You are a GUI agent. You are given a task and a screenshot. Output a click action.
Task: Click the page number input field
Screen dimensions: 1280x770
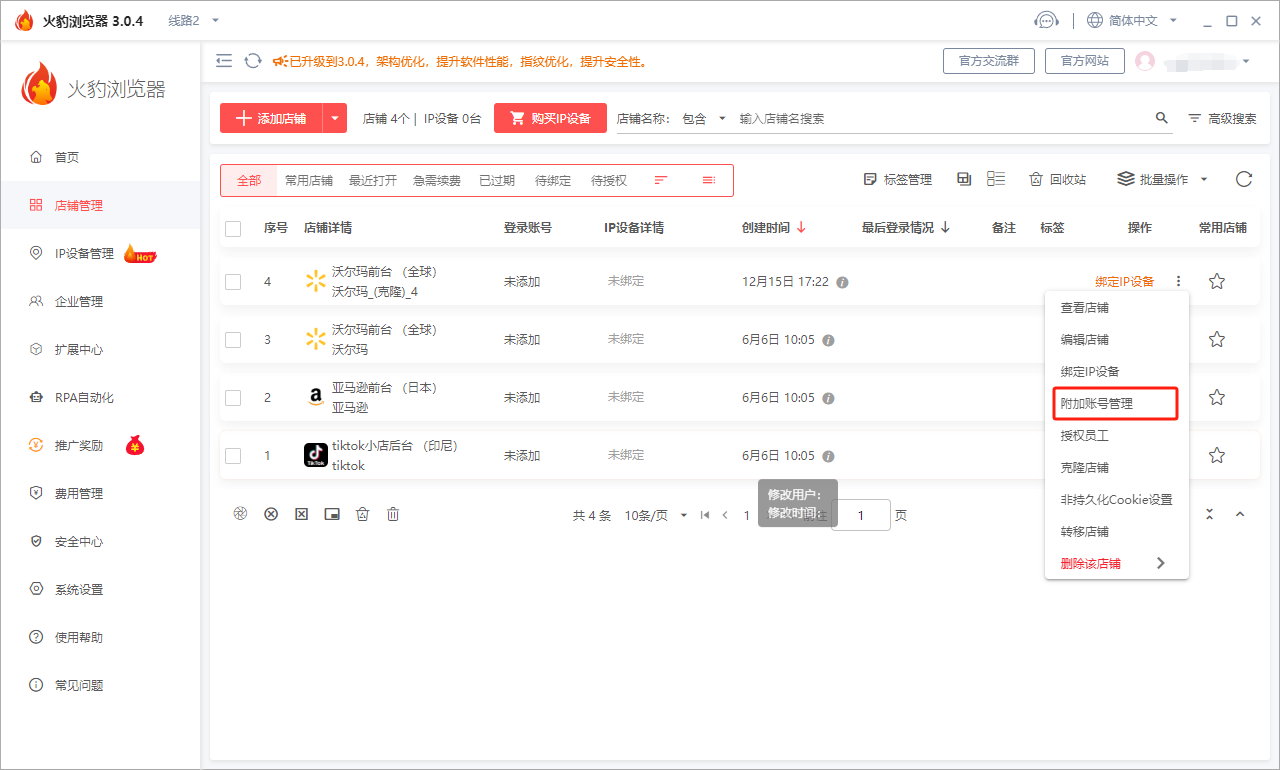[x=860, y=514]
